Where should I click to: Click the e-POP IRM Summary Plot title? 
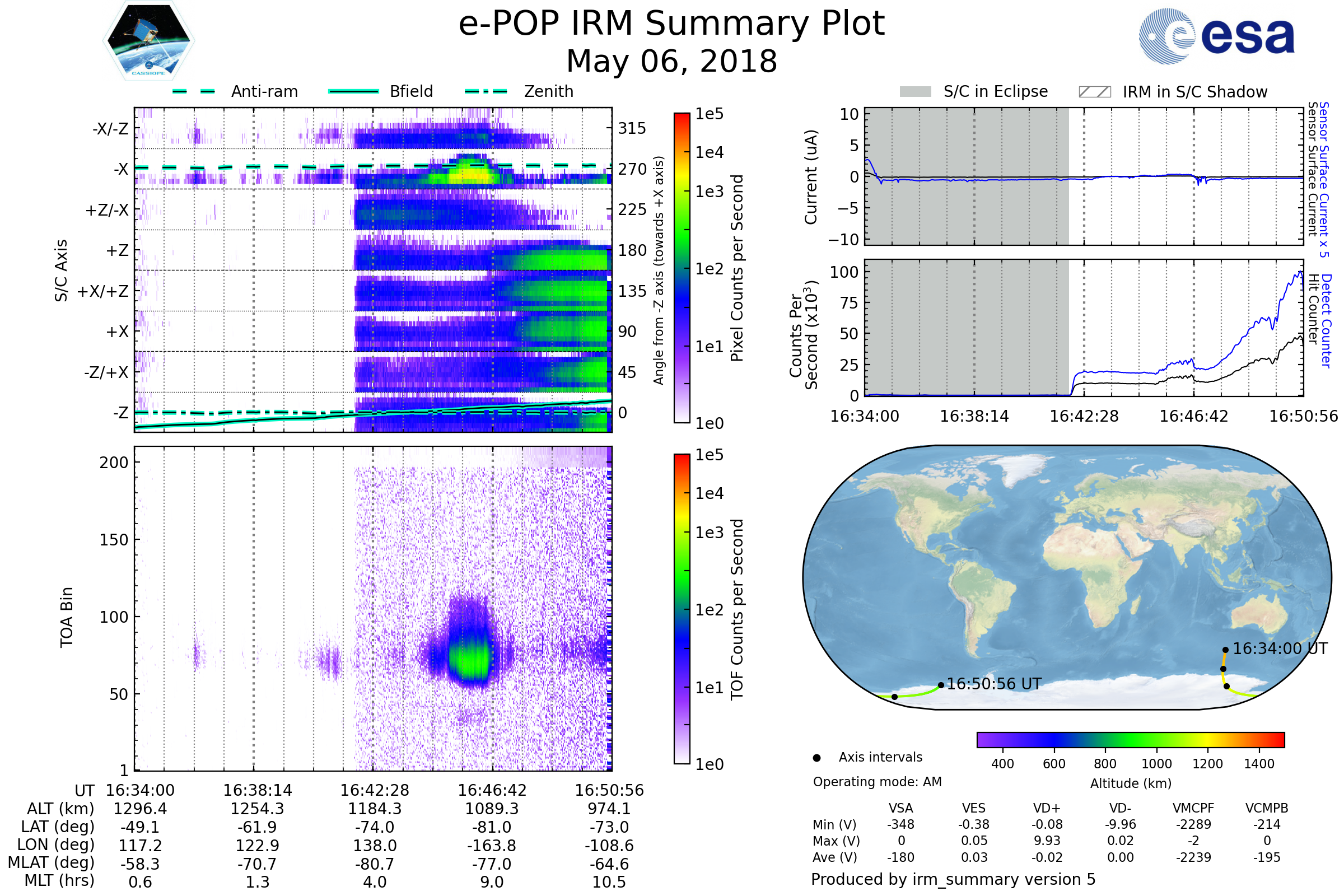click(x=671, y=24)
